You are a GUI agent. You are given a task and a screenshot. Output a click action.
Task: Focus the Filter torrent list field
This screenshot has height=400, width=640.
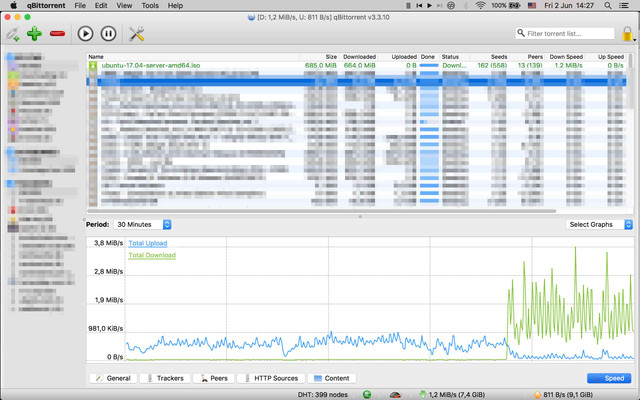565,33
